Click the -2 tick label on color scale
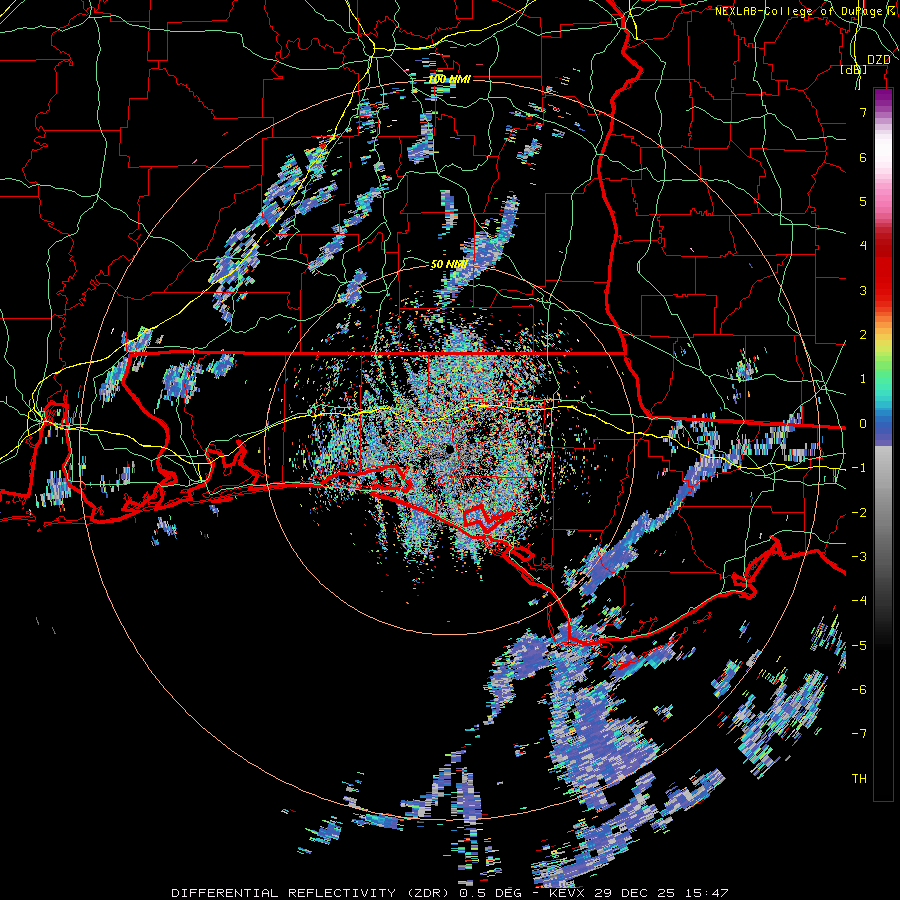Viewport: 900px width, 900px height. point(859,512)
